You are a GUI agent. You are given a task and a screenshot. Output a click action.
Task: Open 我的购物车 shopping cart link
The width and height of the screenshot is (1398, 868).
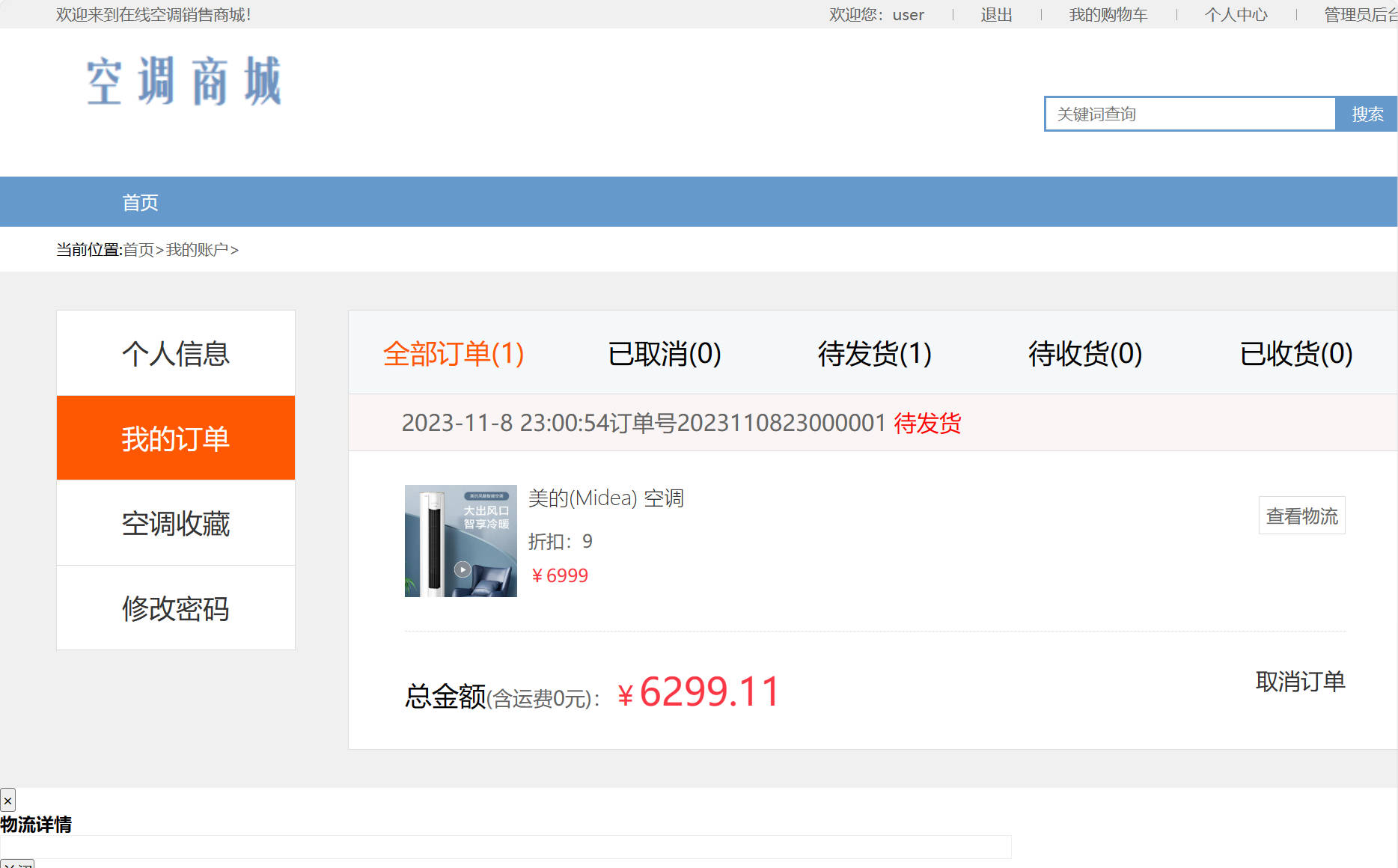click(x=1108, y=15)
